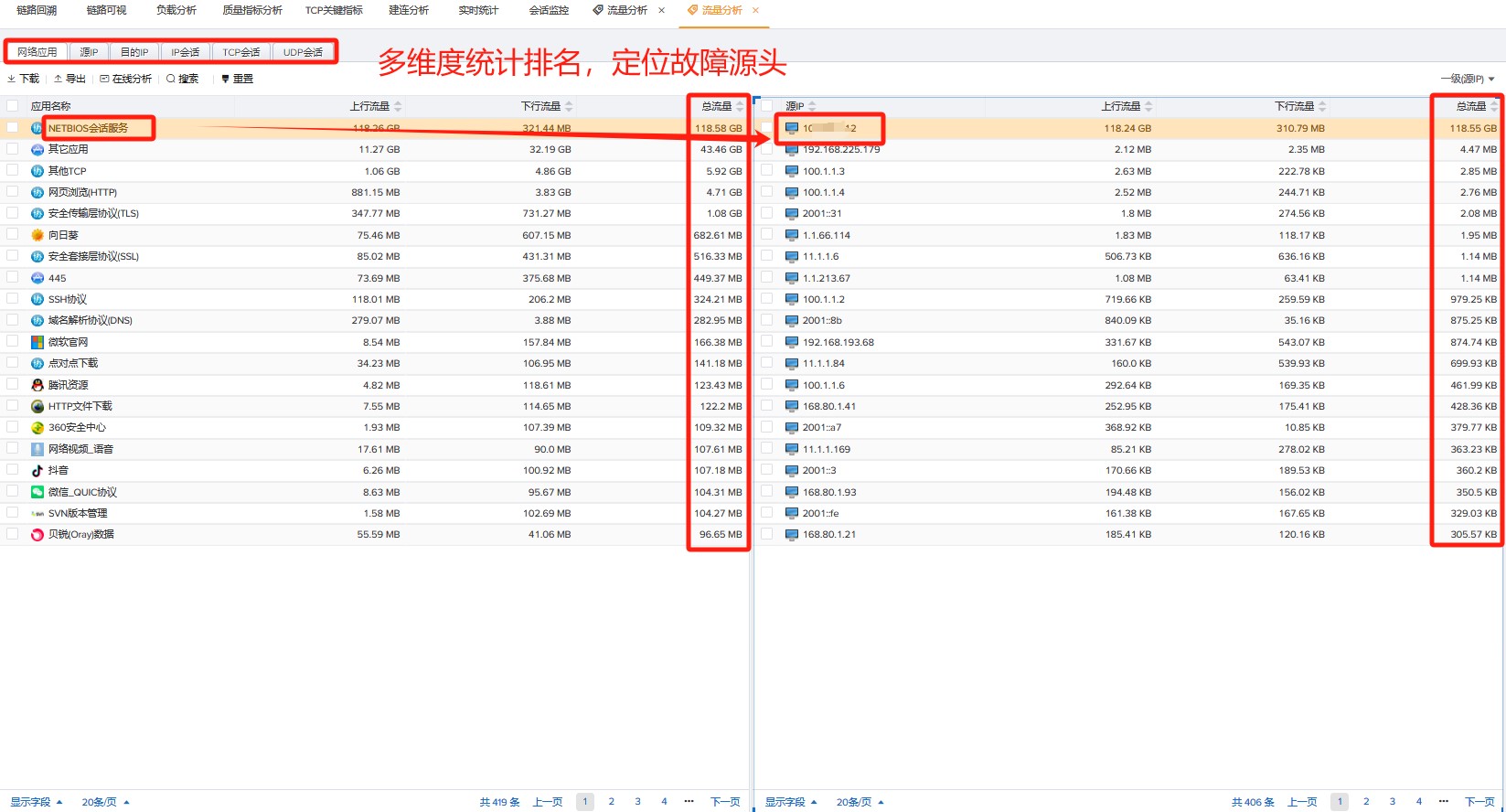
Task: Click the 微信_QUIC协议 WeChat icon
Action: 37,492
